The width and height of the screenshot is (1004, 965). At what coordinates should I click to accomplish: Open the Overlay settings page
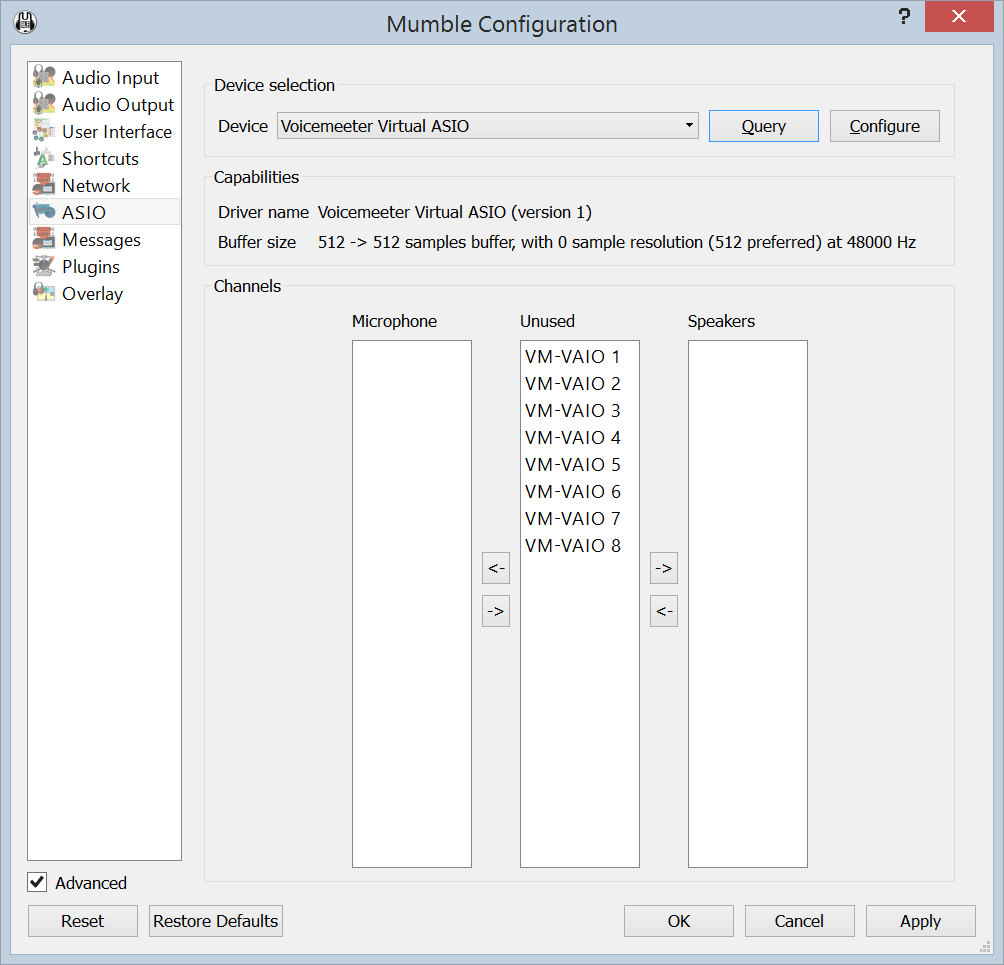click(104, 293)
